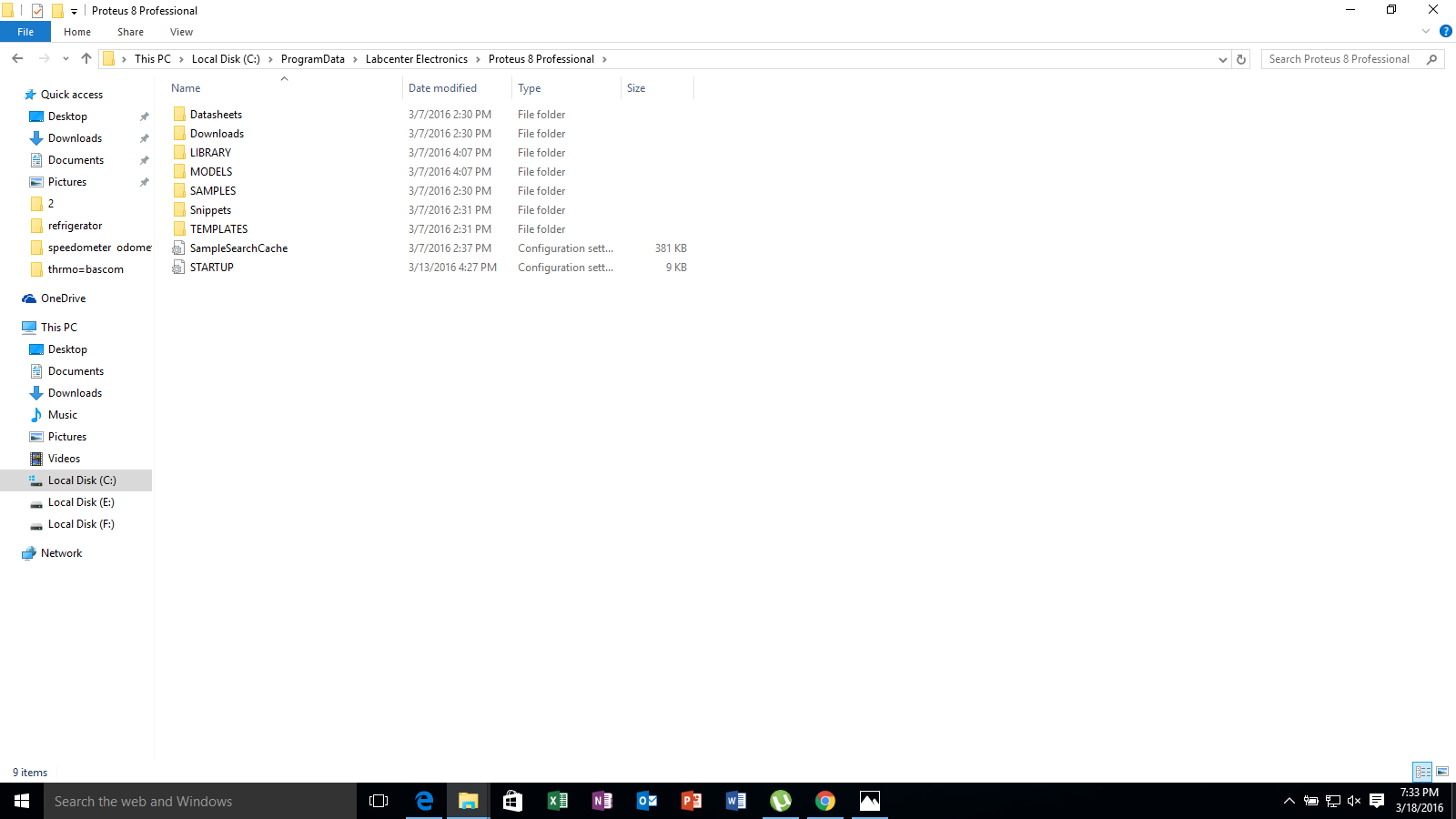Open Microsoft Edge from taskbar

[424, 801]
